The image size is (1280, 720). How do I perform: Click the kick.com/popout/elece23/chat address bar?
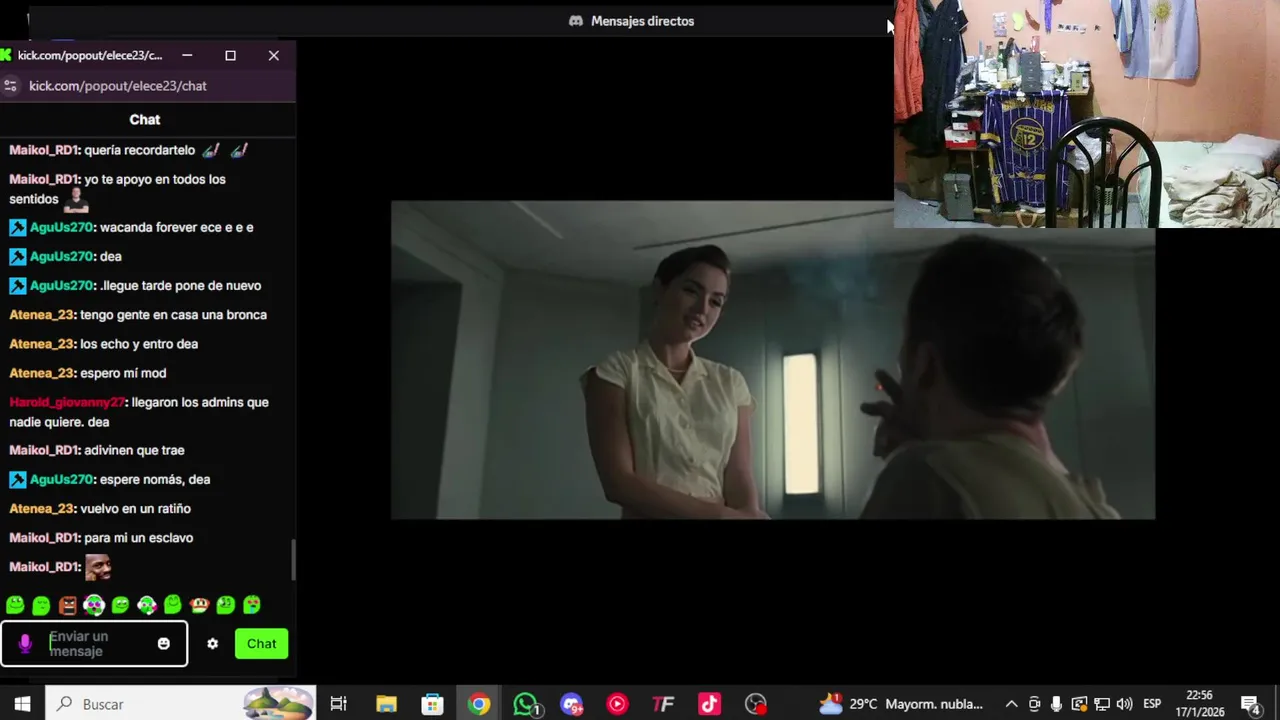click(x=118, y=86)
